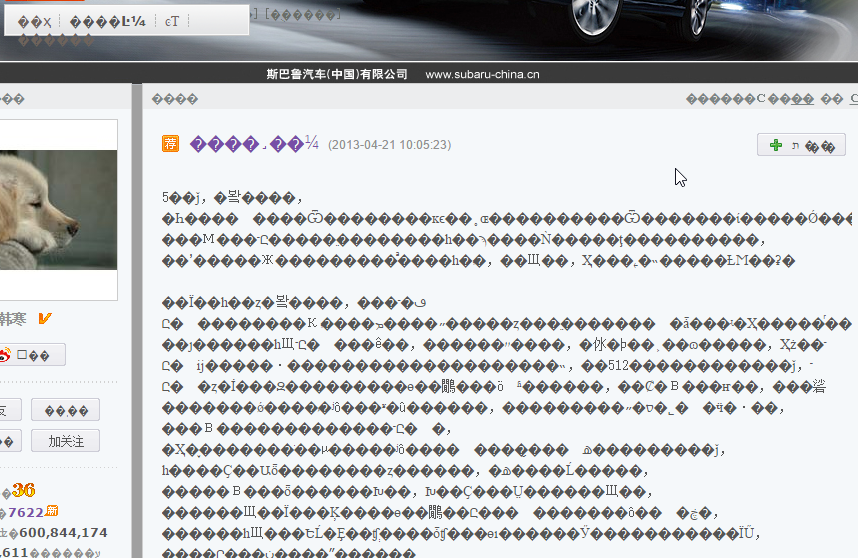
Task: Click the orange 新 badge next to 7622
Action: [x=52, y=510]
